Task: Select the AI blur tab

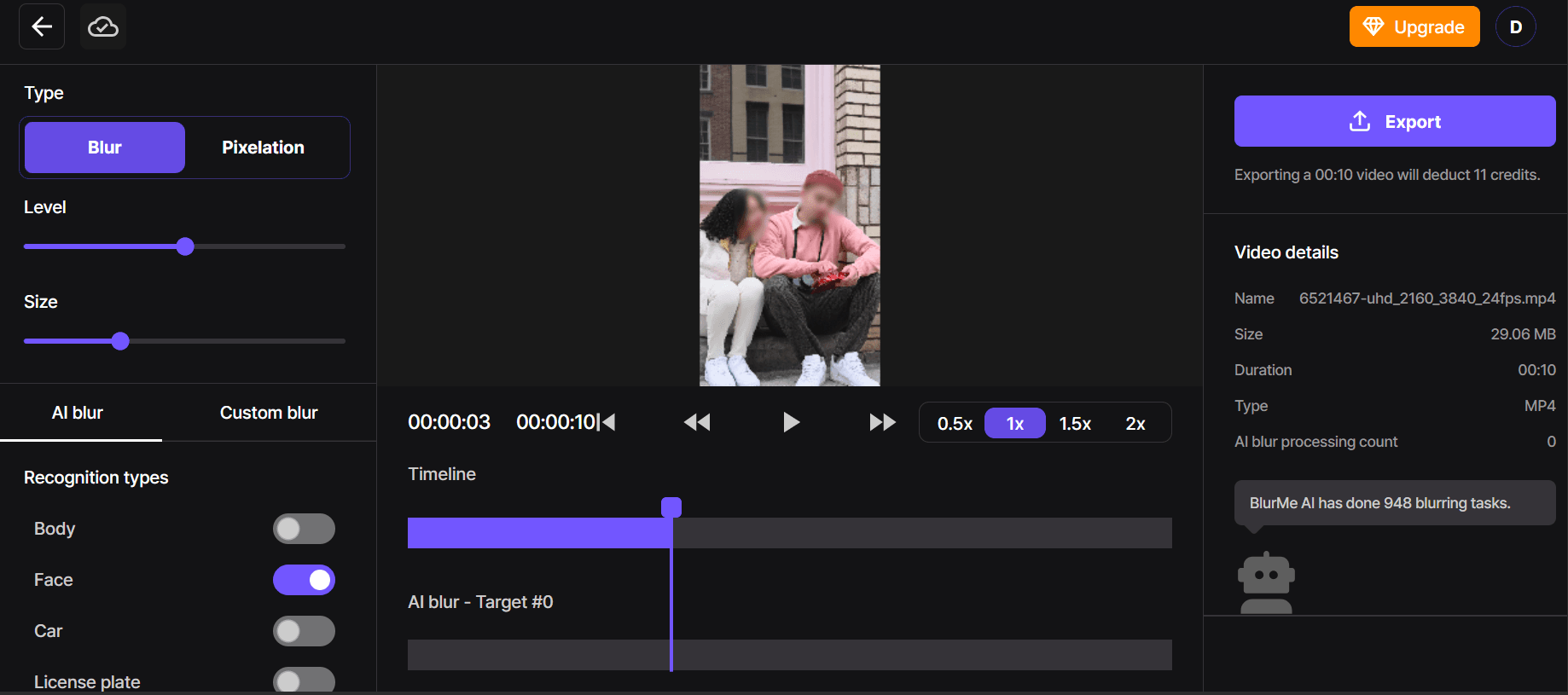Action: coord(78,413)
